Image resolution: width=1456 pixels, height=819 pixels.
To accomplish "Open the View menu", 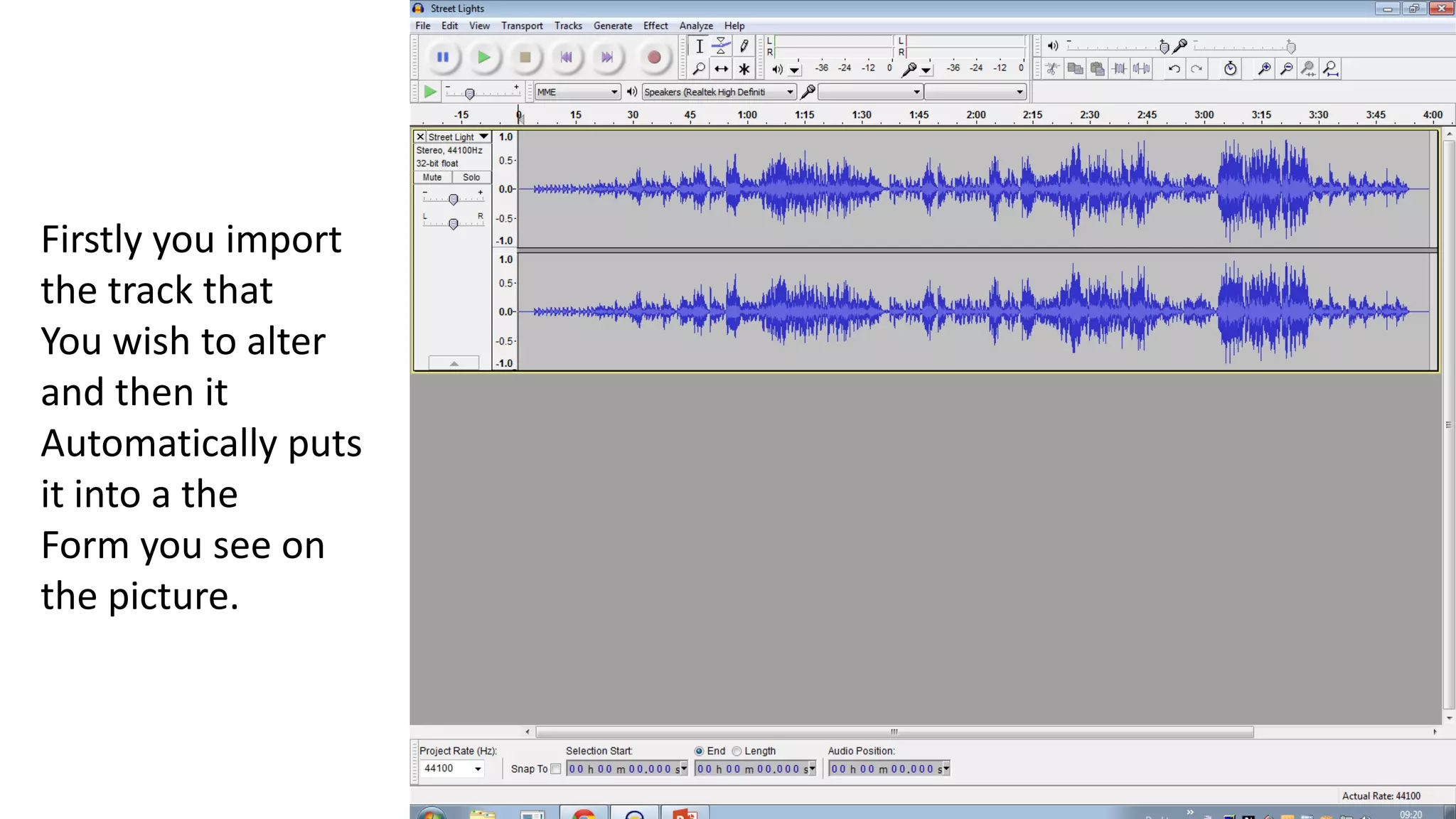I will (x=479, y=26).
